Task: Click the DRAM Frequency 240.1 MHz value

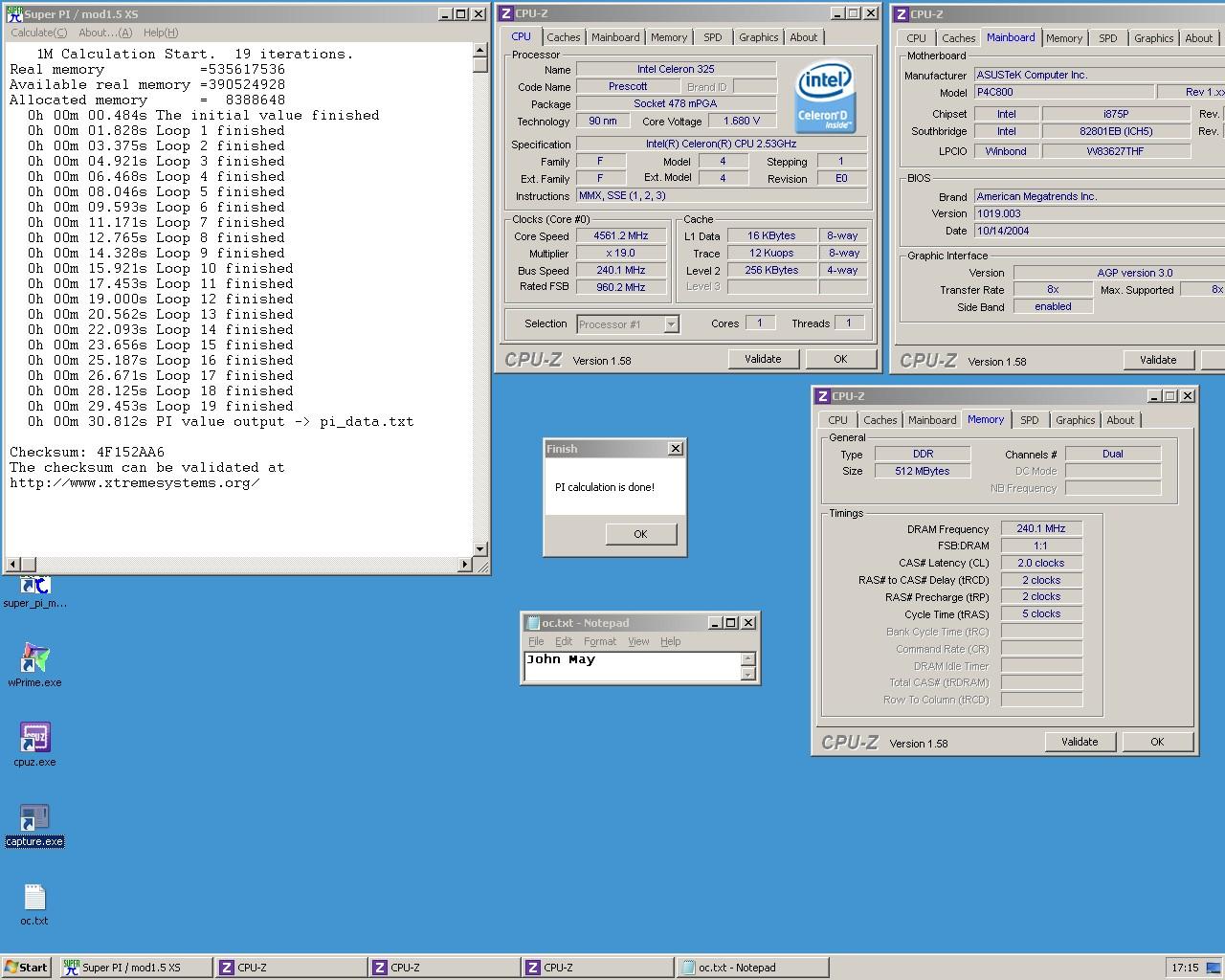Action: click(x=1041, y=528)
